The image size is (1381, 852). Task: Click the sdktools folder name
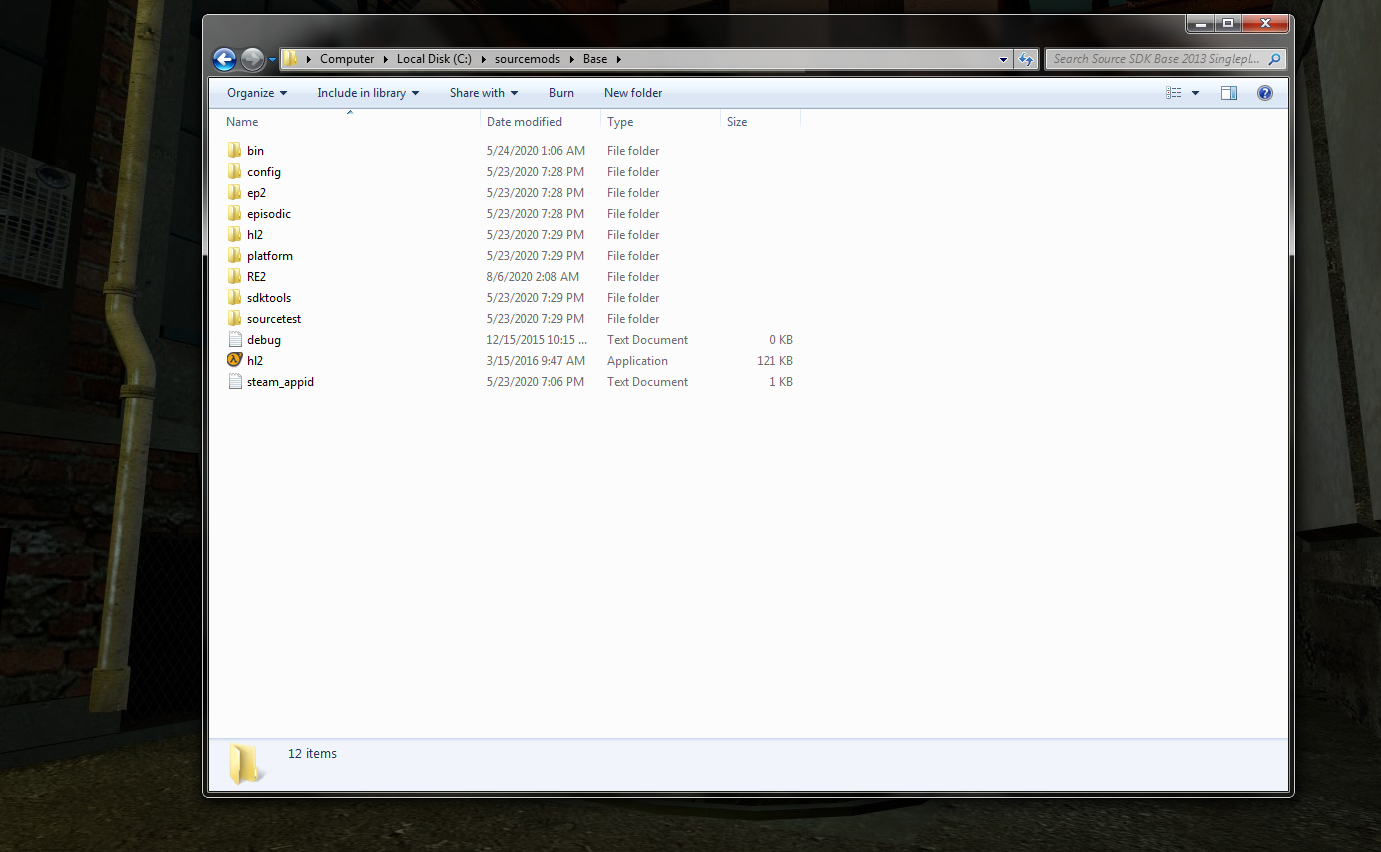point(269,298)
